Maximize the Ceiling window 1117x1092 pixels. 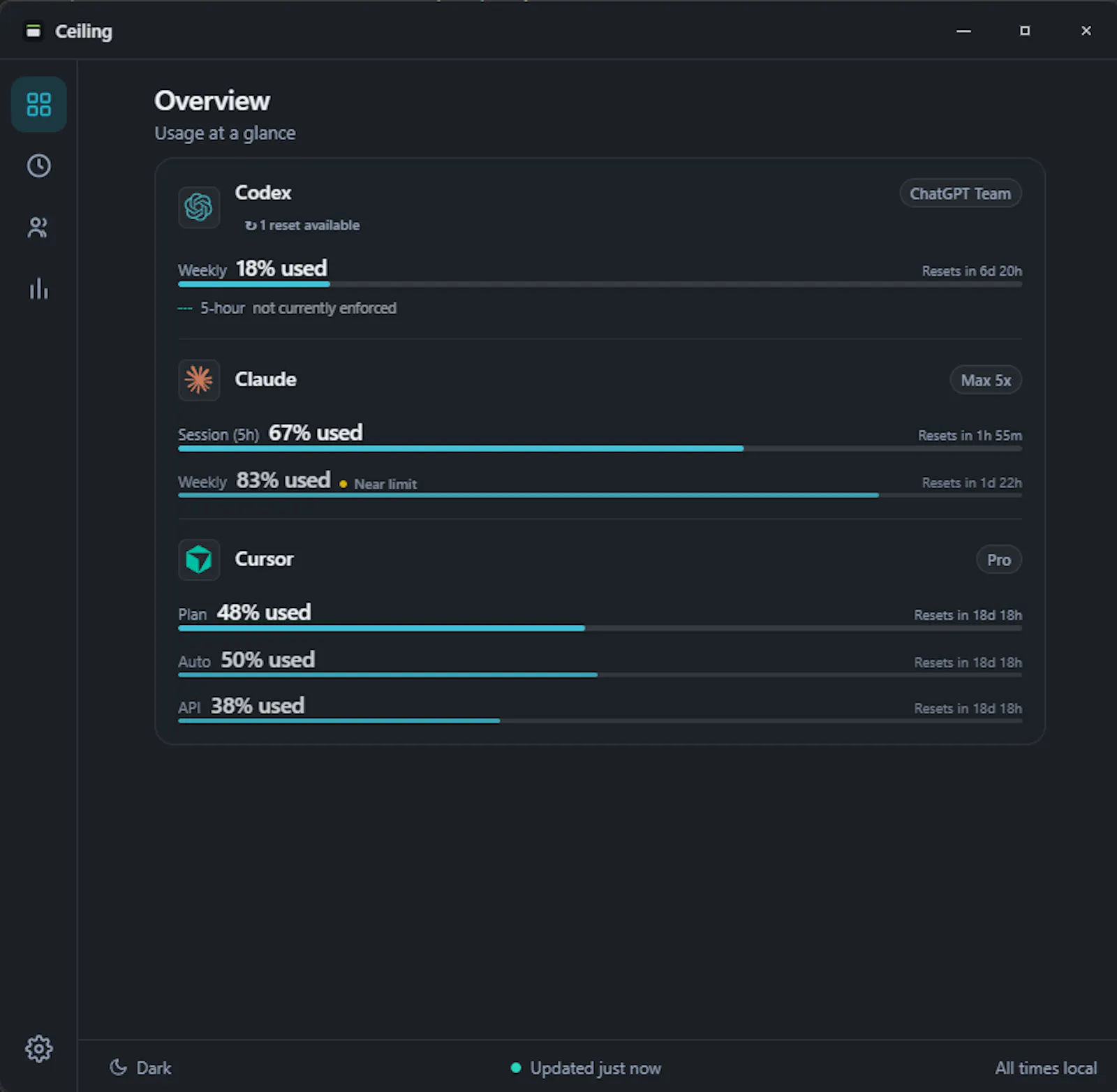pyautogui.click(x=1025, y=31)
